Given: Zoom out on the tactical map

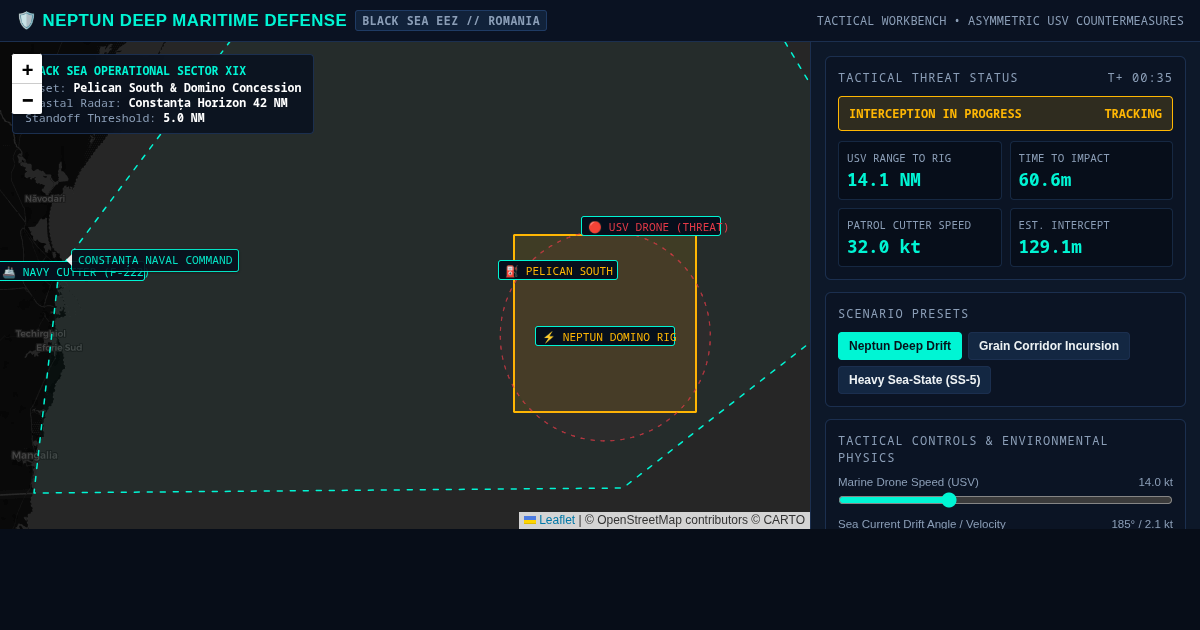Looking at the screenshot, I should click(x=27, y=99).
